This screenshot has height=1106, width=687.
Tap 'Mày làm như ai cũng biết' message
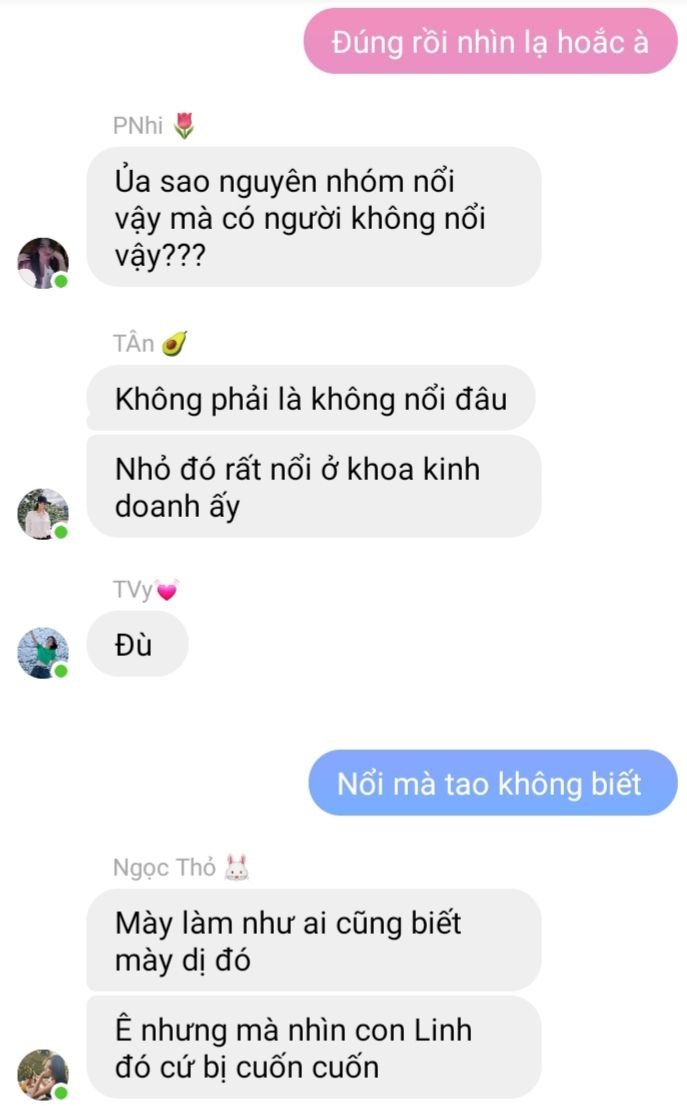click(x=314, y=941)
